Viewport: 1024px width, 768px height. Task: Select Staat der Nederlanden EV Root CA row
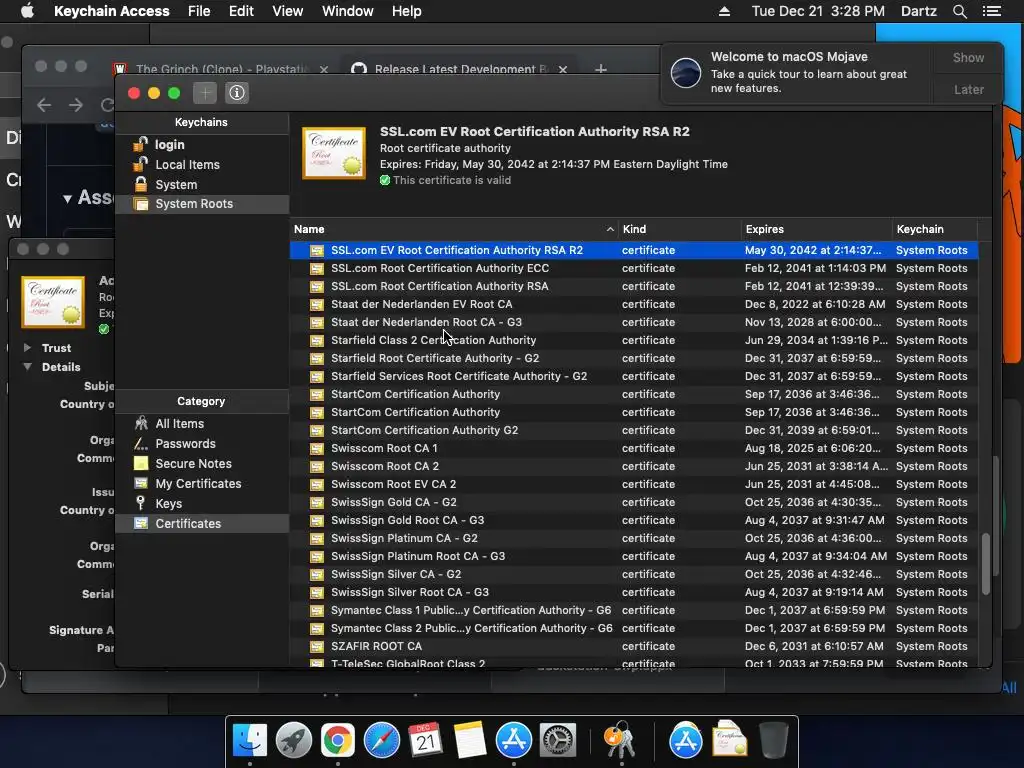(633, 304)
